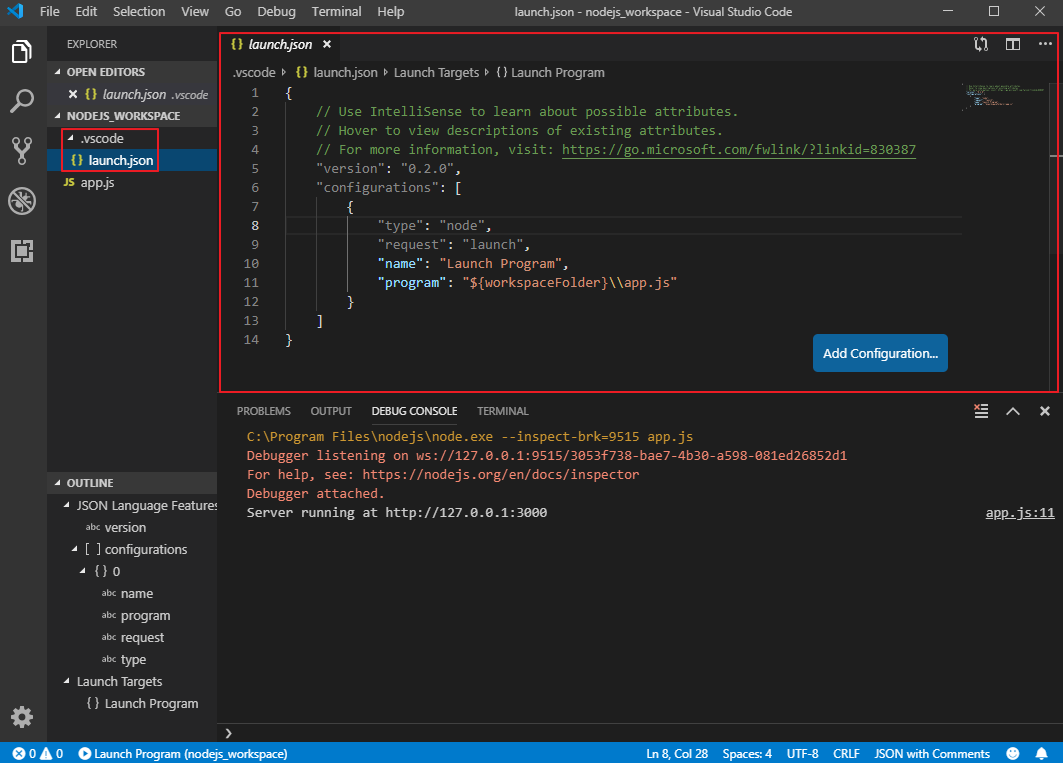The height and width of the screenshot is (763, 1063).
Task: Split the editor to the right
Action: pos(1013,45)
